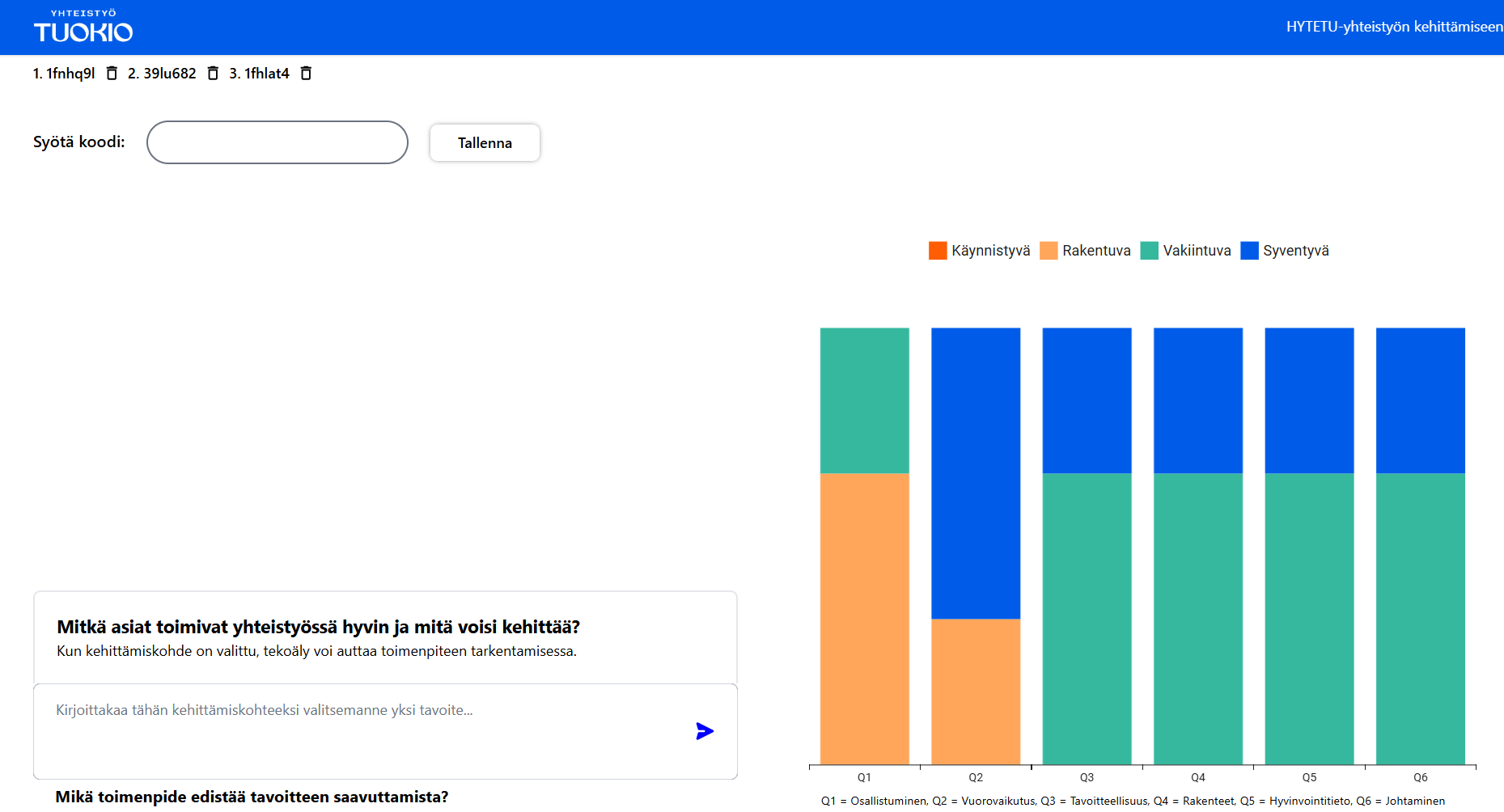Click the Tallenna button

coord(485,142)
